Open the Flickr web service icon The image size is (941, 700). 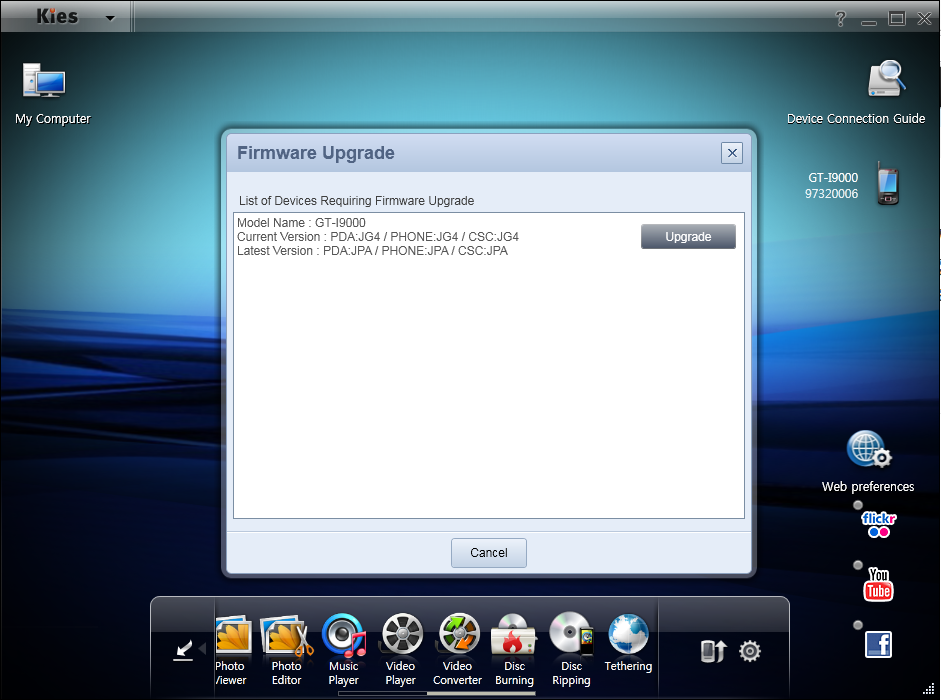pyautogui.click(x=879, y=524)
